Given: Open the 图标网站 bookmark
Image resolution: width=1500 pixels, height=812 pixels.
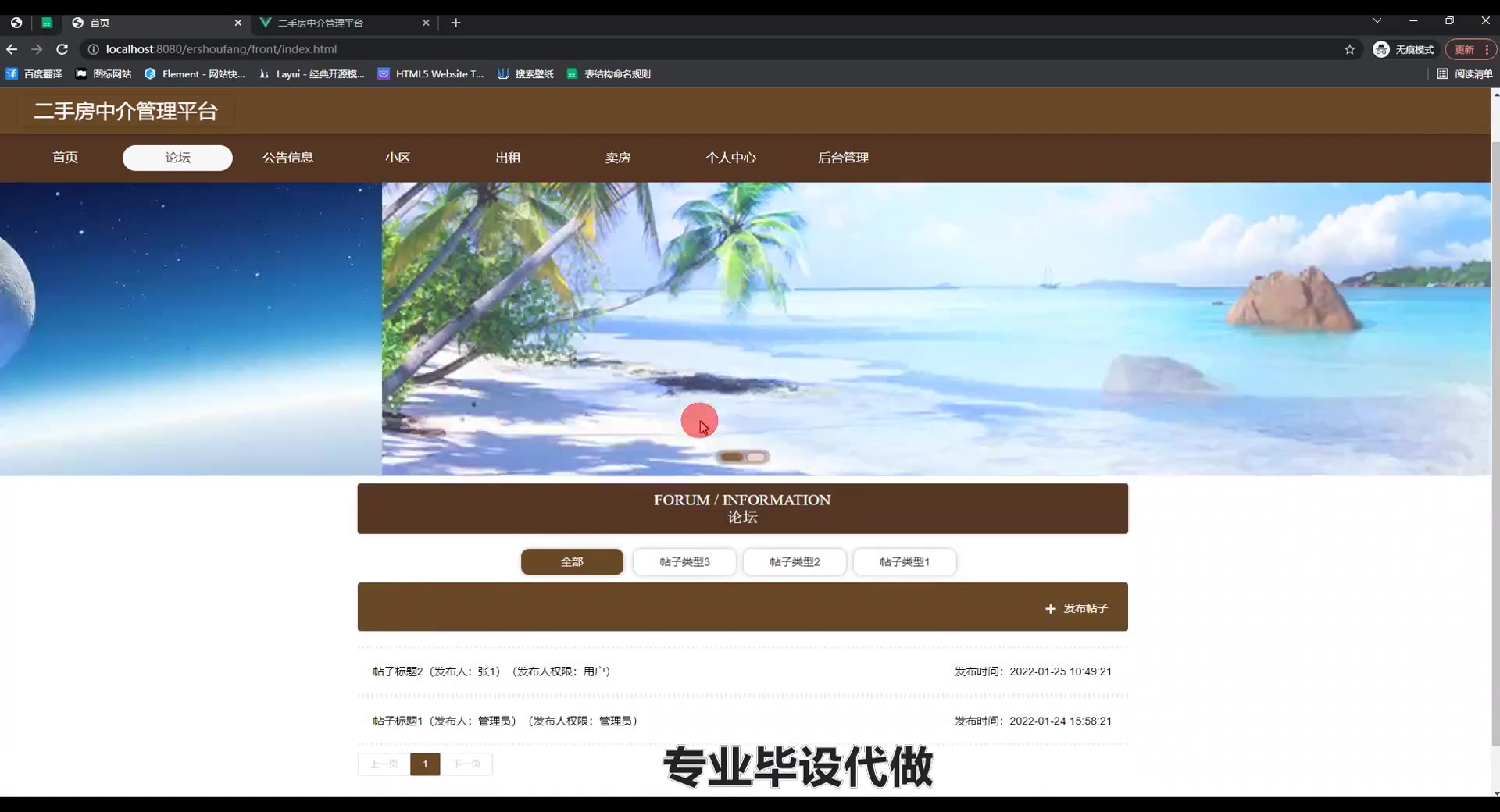Looking at the screenshot, I should click(x=104, y=74).
